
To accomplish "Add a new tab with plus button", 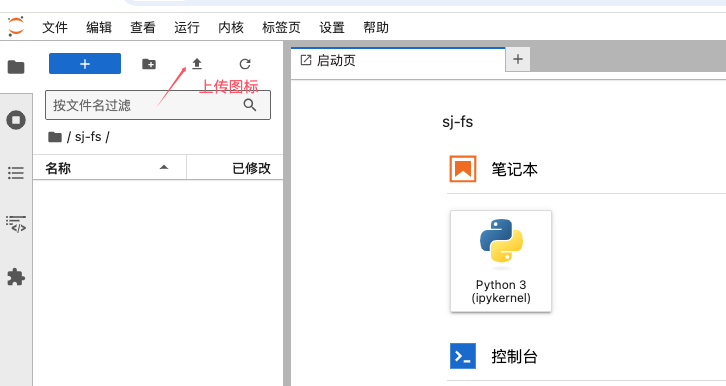I will [518, 59].
